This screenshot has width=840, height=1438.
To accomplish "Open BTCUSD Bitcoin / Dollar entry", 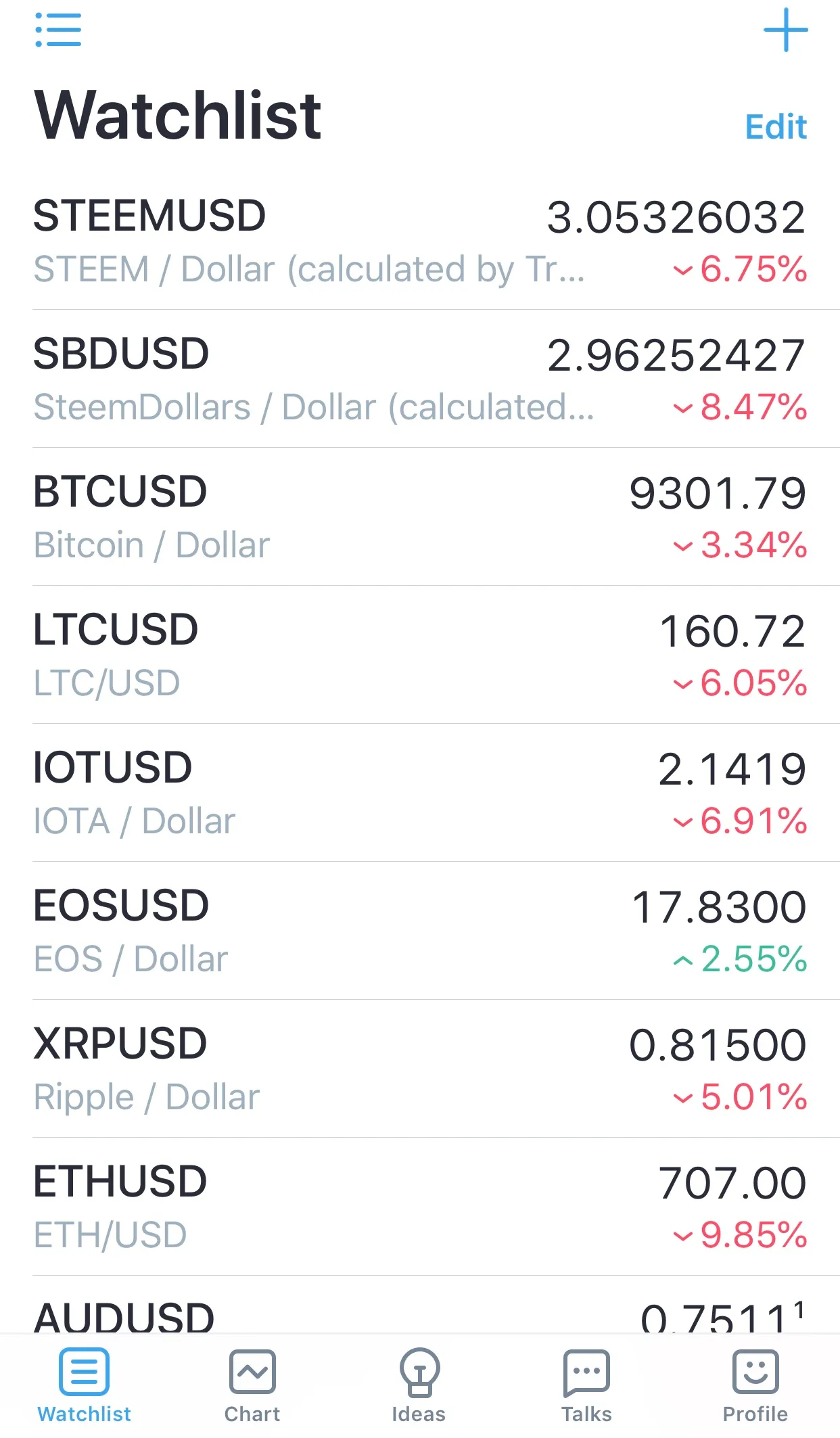I will coord(420,517).
